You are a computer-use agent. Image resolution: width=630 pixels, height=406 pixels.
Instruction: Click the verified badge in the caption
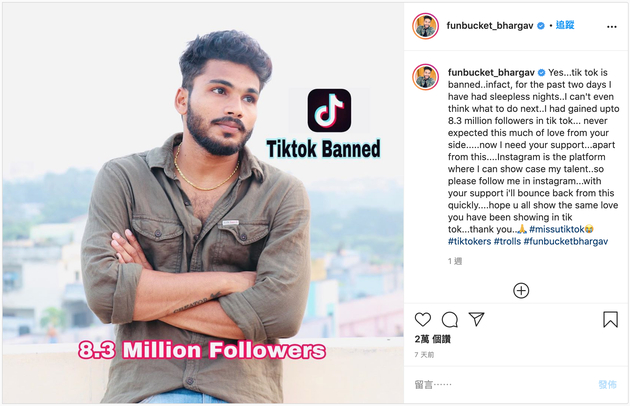coord(541,73)
